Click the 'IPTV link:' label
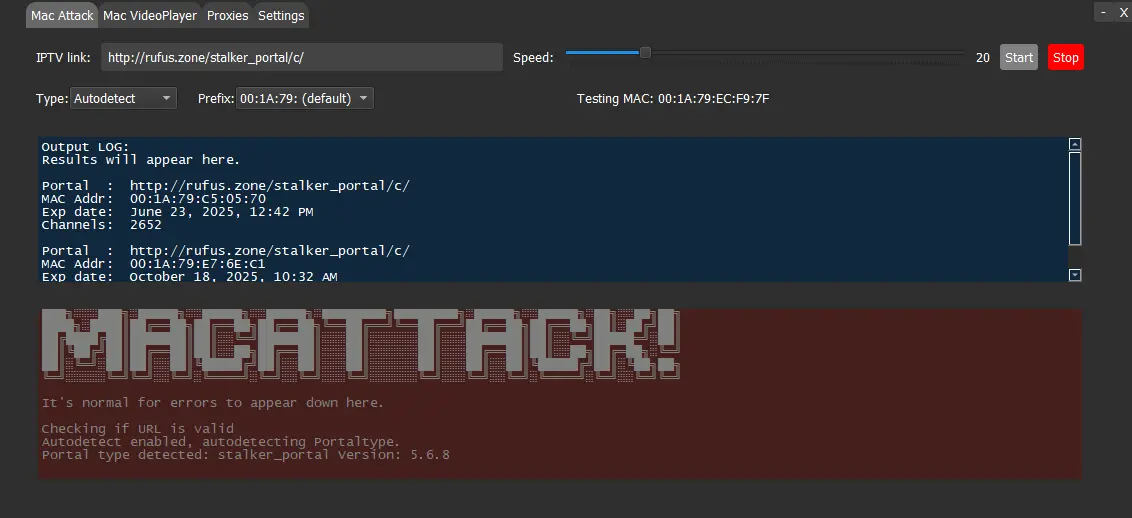The height and width of the screenshot is (518, 1132). (x=64, y=57)
